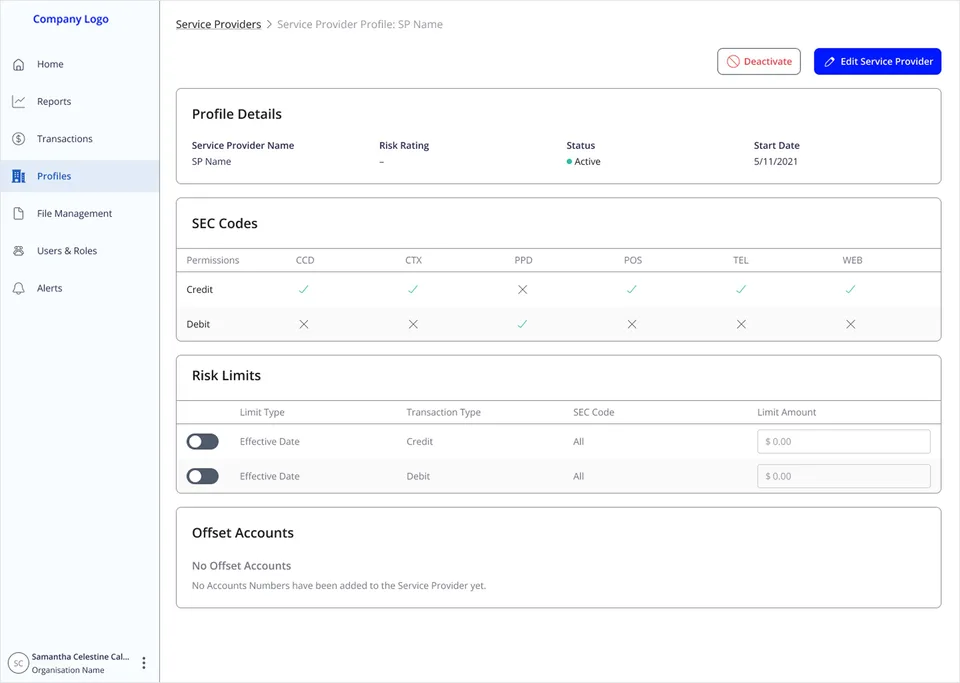Click the Risk Rating label
Image resolution: width=960 pixels, height=683 pixels.
(x=404, y=146)
